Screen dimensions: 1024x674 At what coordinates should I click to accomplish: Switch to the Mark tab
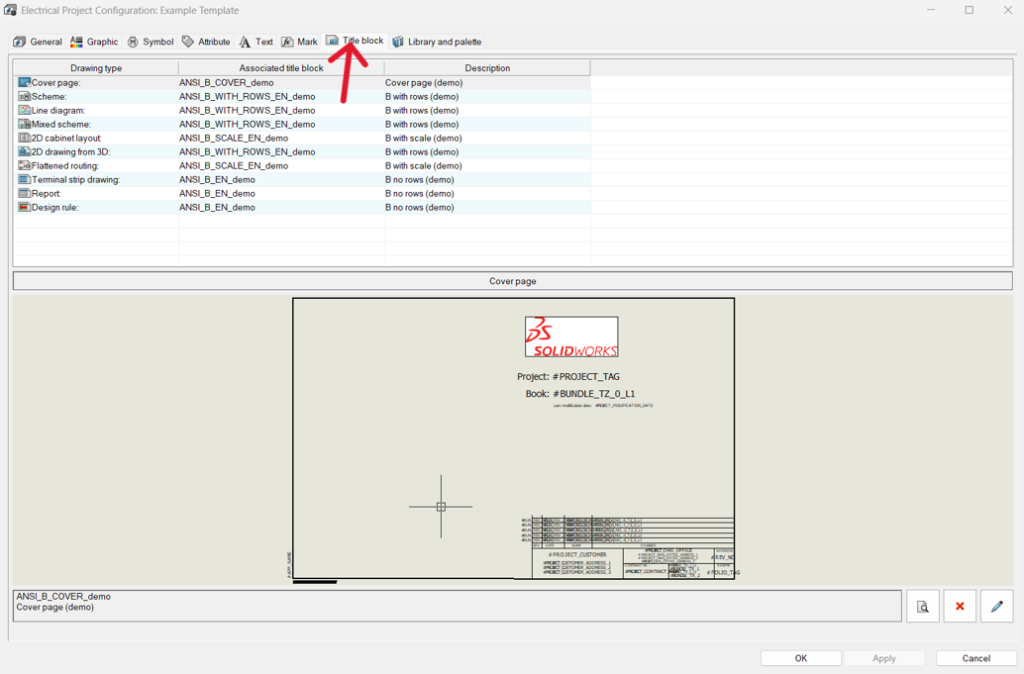pyautogui.click(x=300, y=42)
